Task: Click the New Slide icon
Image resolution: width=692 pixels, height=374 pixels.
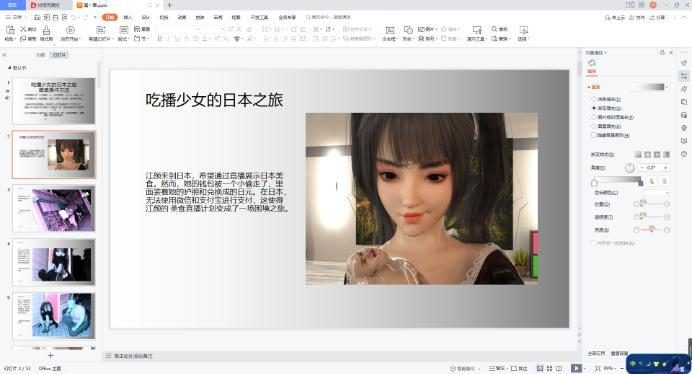Action: 101,30
